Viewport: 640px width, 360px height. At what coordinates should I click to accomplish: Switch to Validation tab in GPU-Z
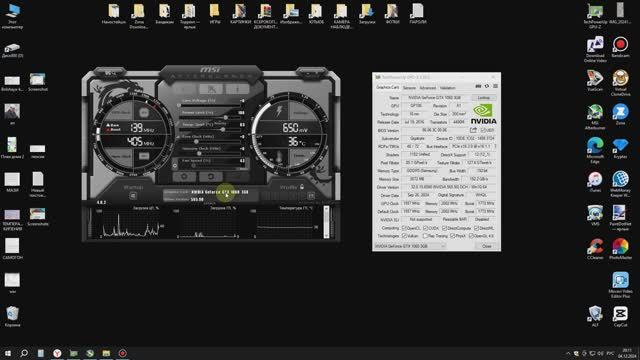(447, 88)
